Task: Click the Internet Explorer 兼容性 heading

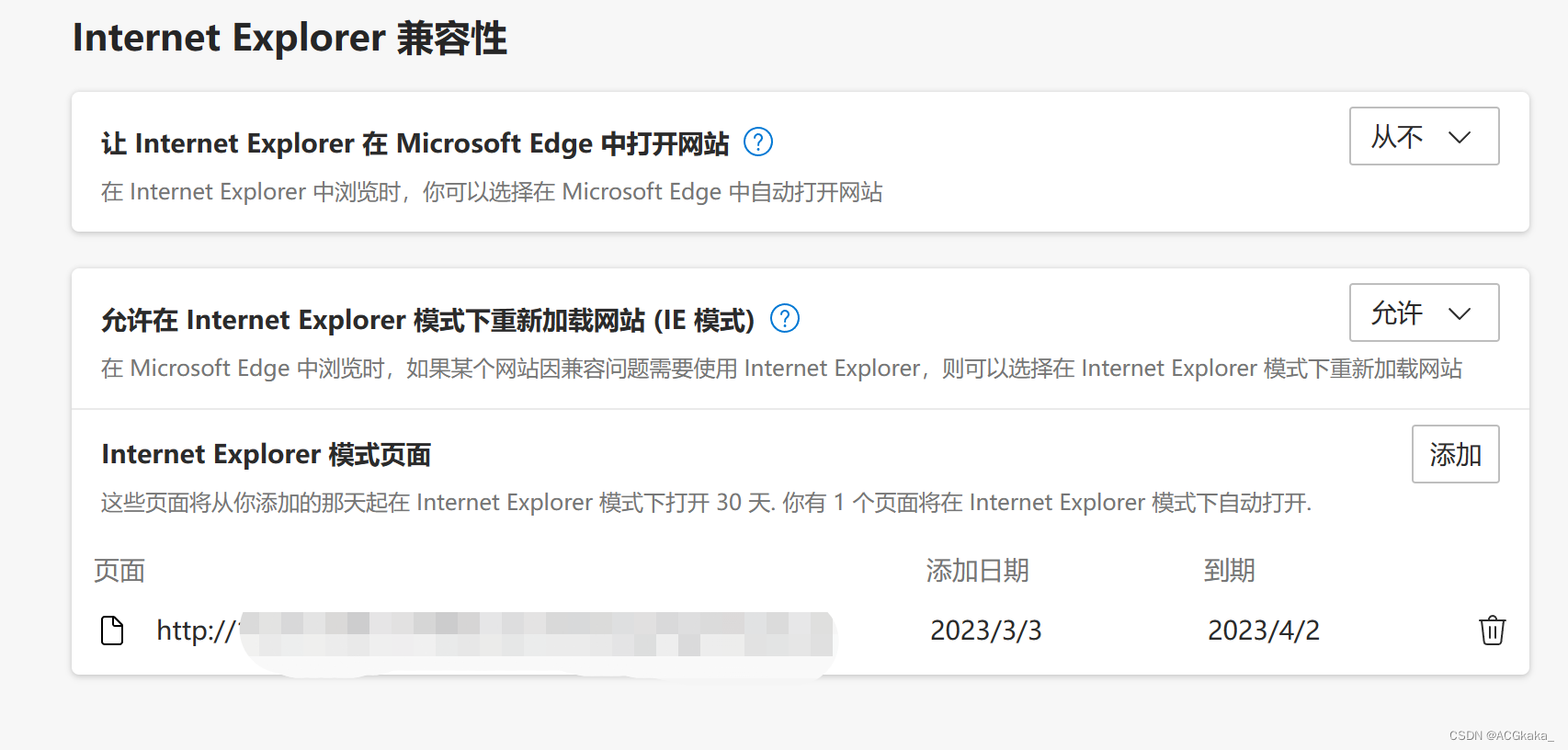Action: [x=290, y=39]
